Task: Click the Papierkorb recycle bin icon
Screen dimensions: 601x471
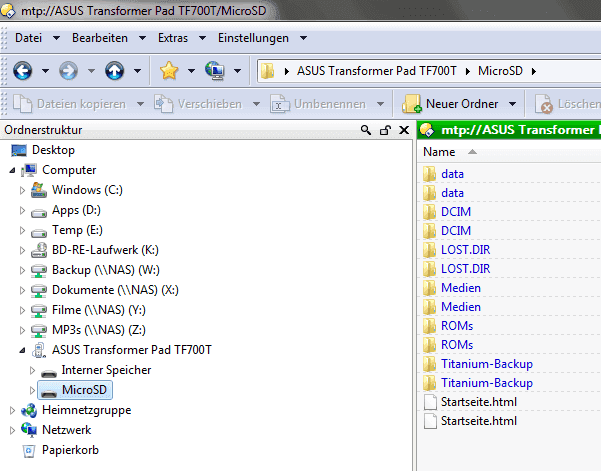Action: click(x=29, y=450)
